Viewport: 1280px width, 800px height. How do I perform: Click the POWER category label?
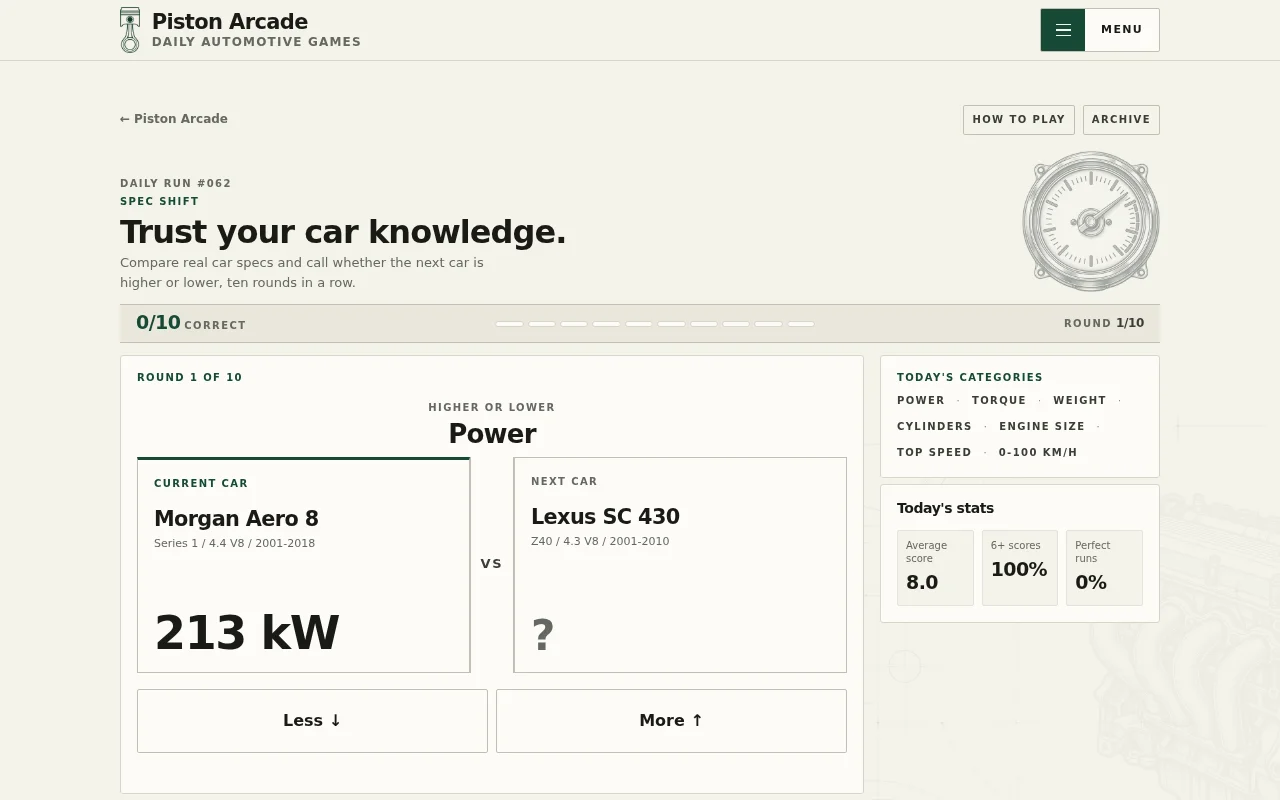click(x=921, y=400)
